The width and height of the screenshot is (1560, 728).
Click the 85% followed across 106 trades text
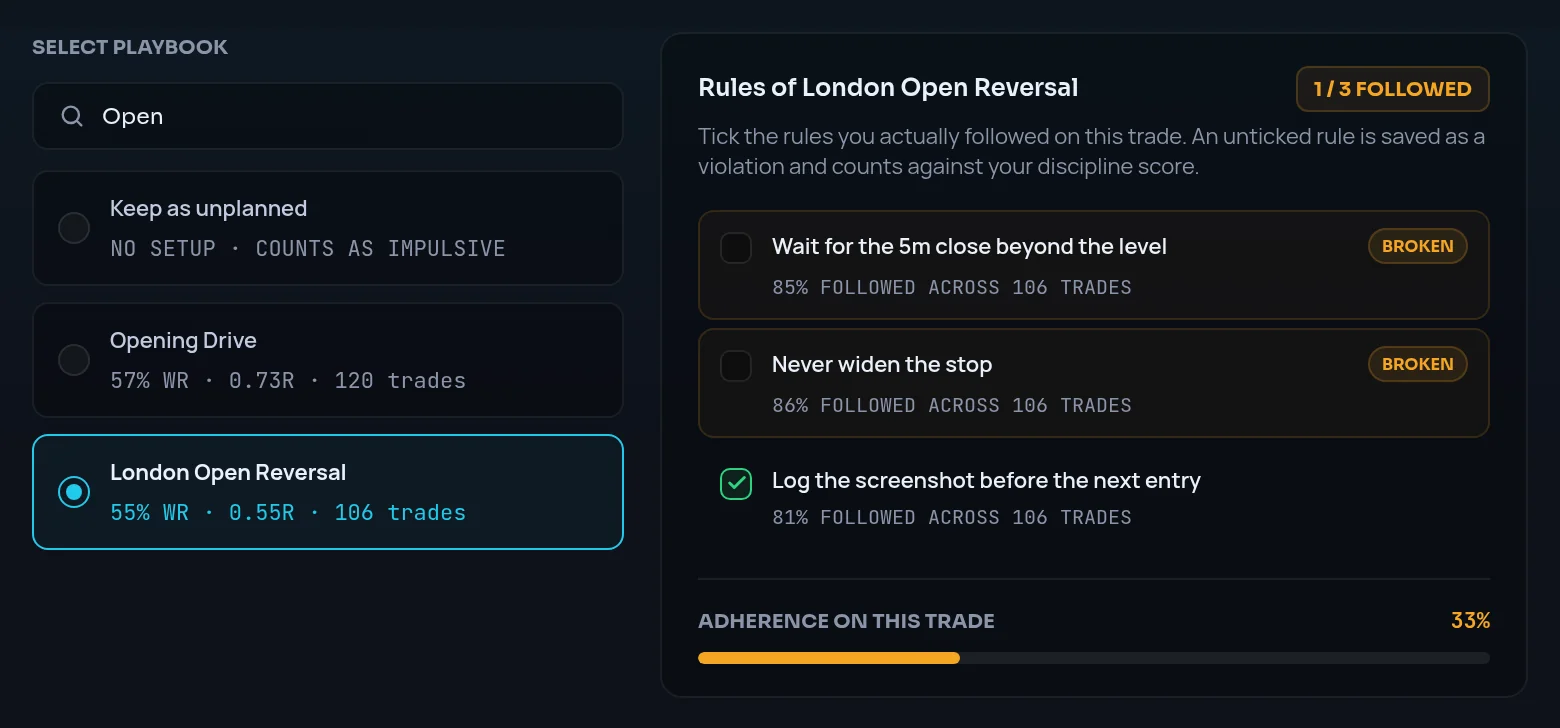pos(952,288)
